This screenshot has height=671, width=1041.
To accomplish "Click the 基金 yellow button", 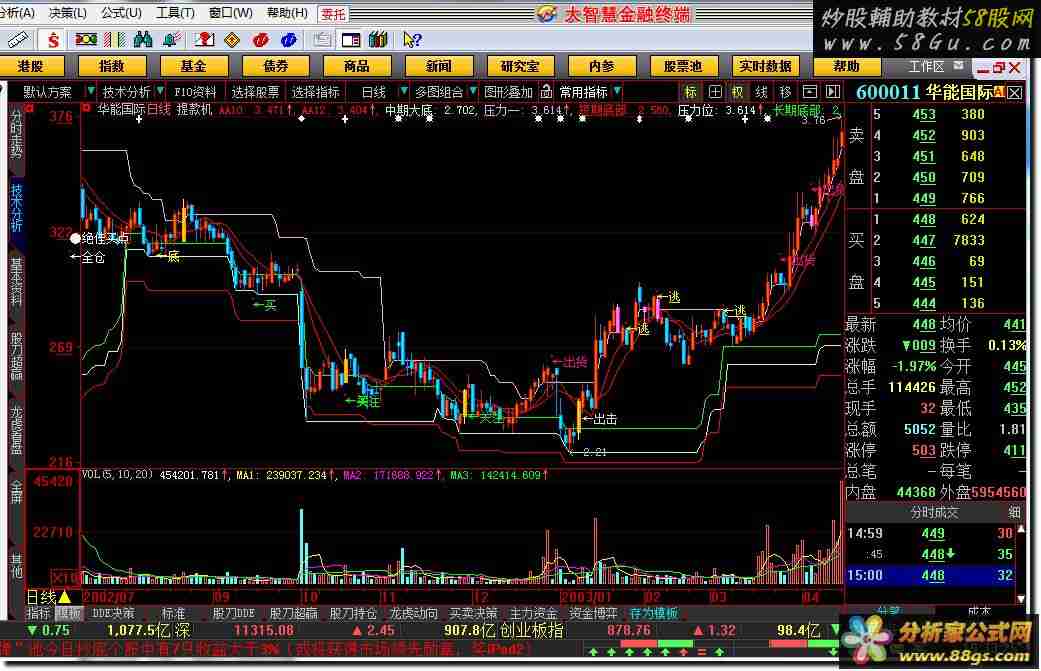I will pyautogui.click(x=193, y=66).
